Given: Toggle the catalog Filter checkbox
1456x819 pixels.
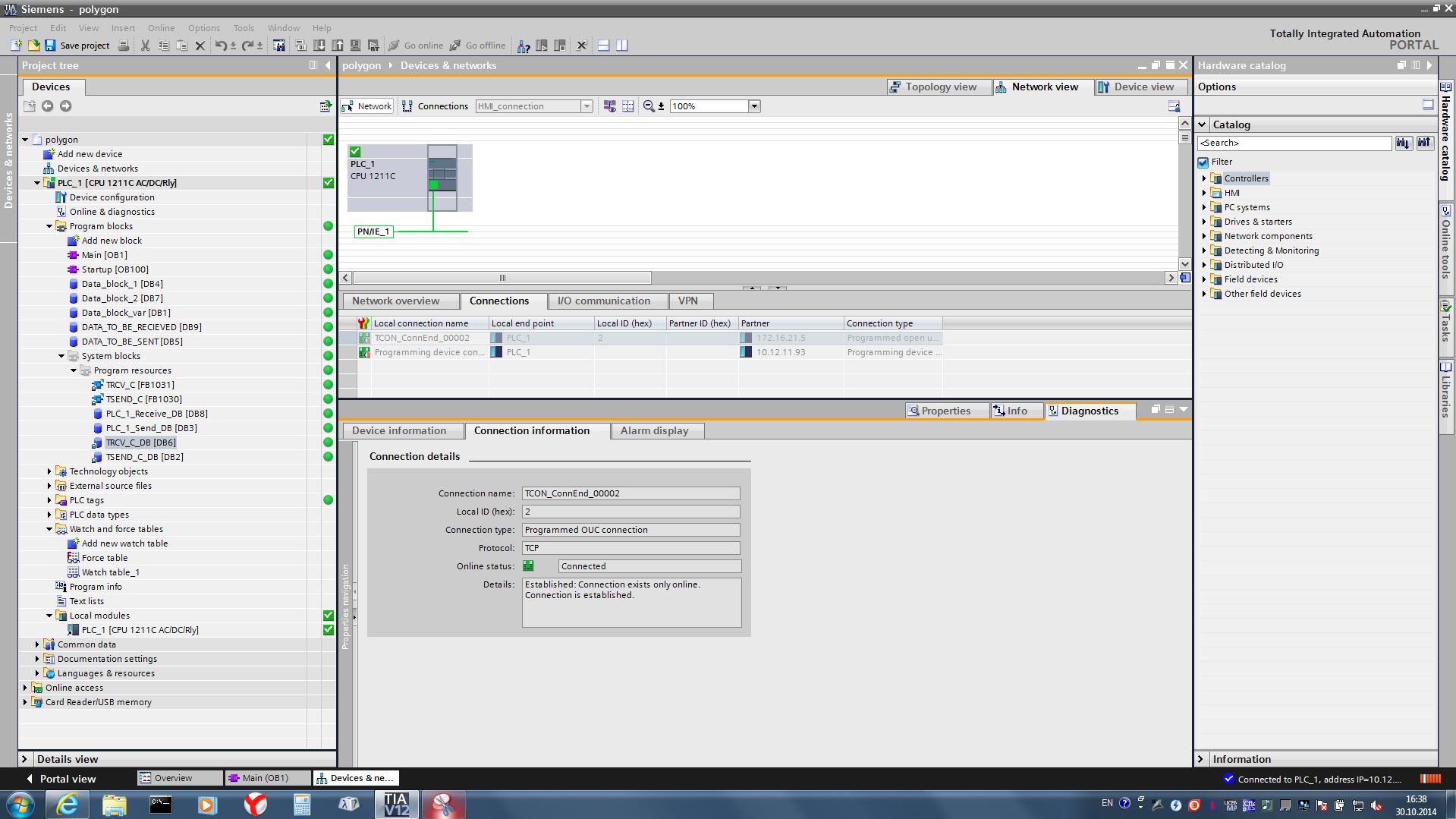Looking at the screenshot, I should [x=1203, y=162].
